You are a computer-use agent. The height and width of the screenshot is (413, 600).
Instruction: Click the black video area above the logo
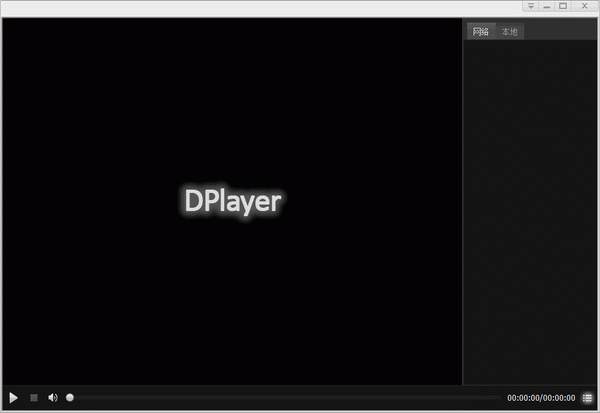[x=232, y=100]
